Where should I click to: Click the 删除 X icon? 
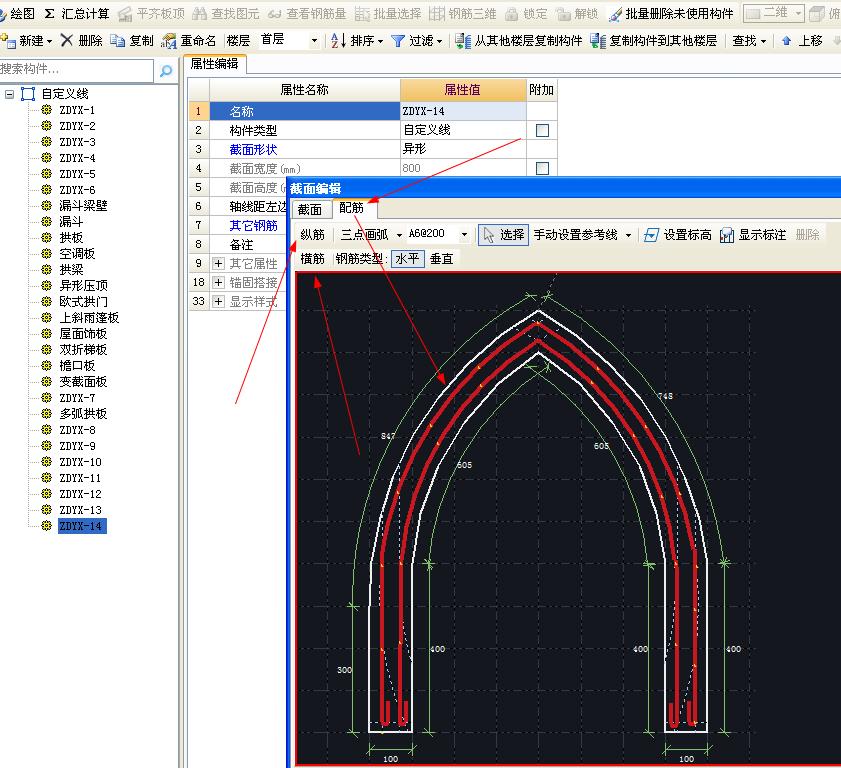(67, 40)
